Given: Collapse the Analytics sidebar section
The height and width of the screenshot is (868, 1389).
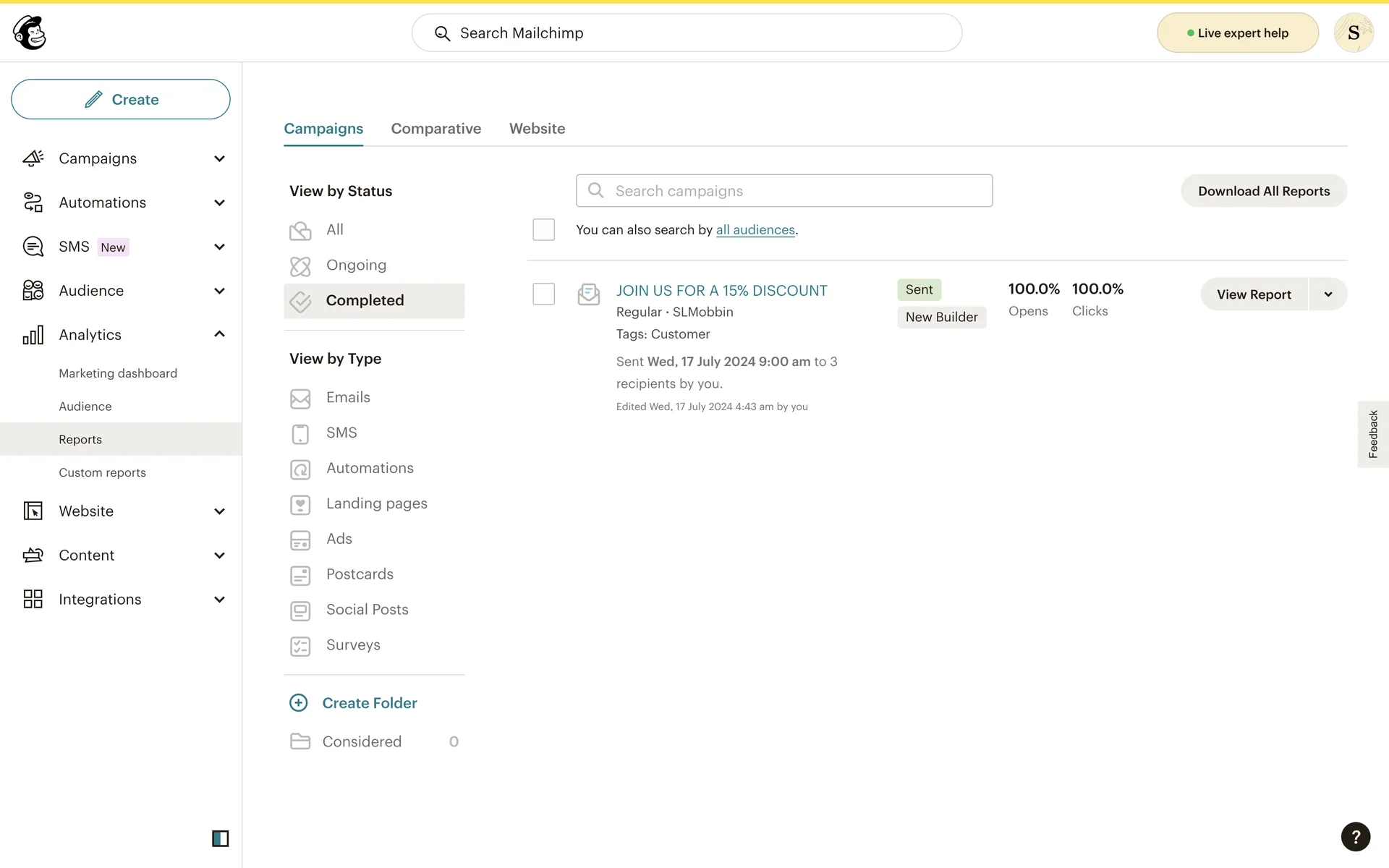Looking at the screenshot, I should click(219, 334).
